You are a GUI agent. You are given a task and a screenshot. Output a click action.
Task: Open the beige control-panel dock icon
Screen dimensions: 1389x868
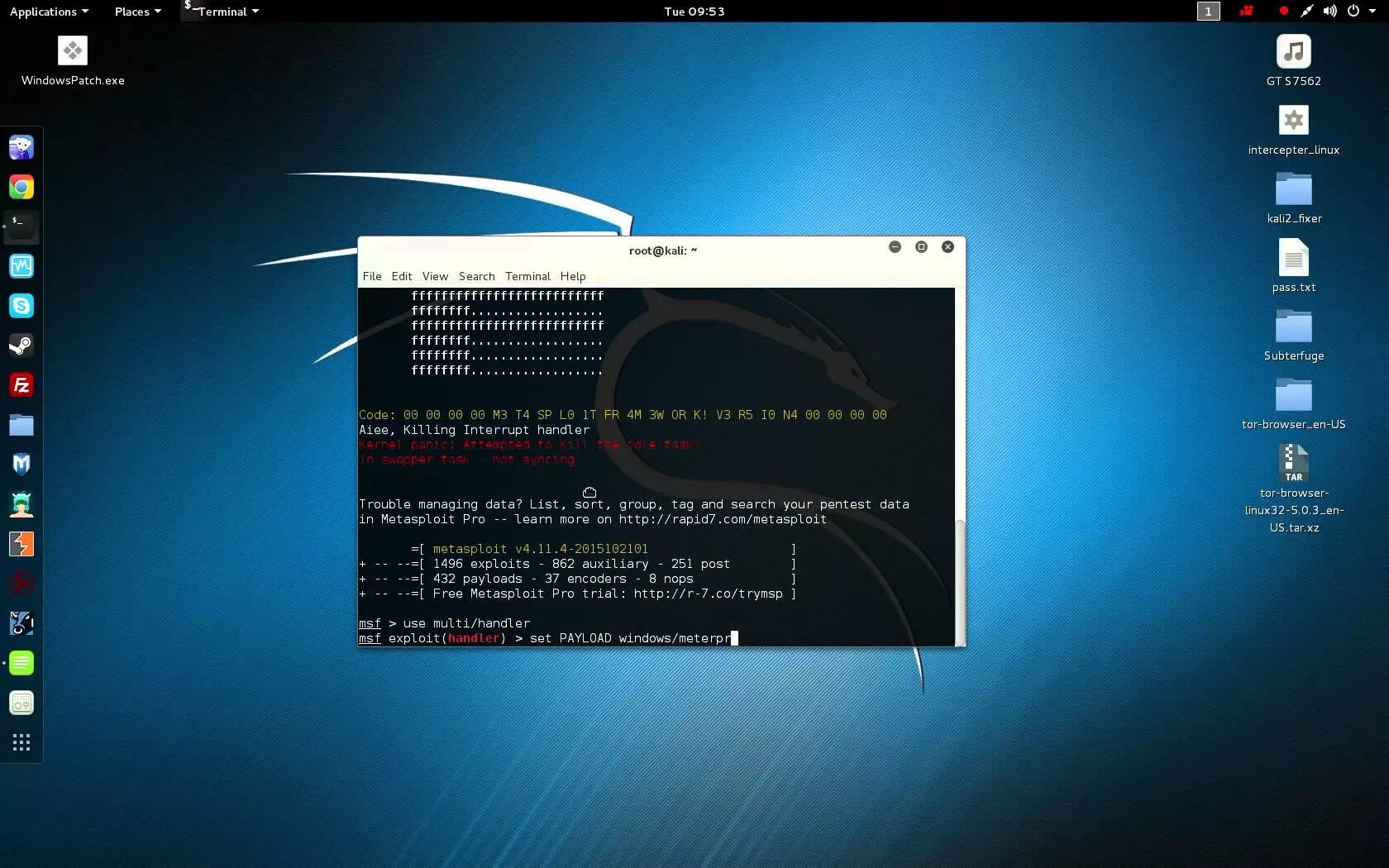[21, 703]
